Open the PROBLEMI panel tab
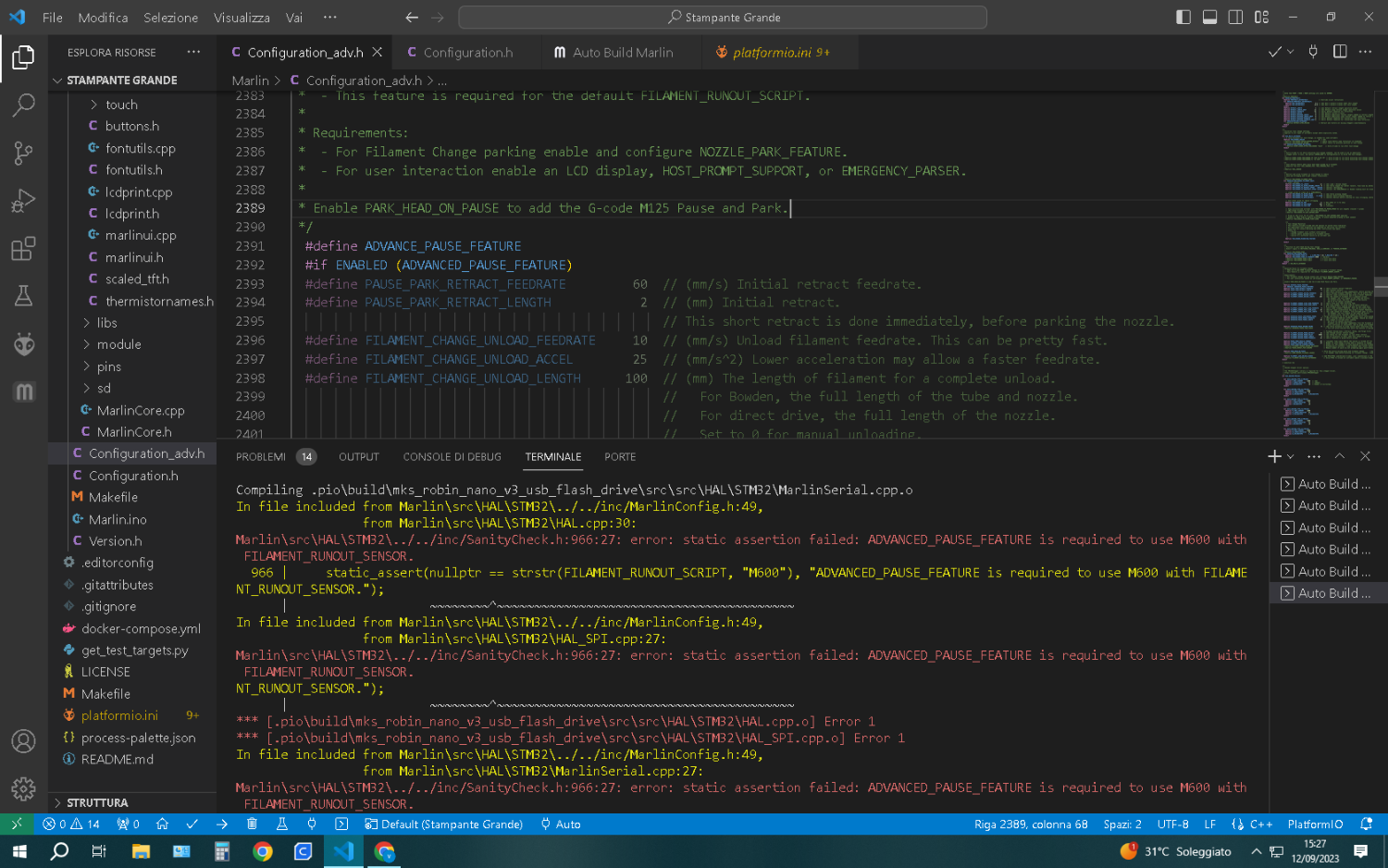The height and width of the screenshot is (868, 1388). coord(261,457)
